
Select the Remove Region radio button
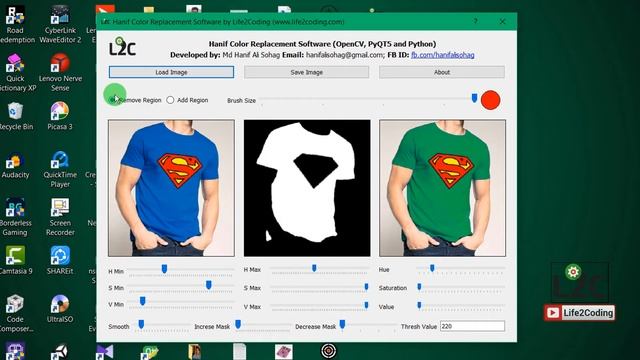click(113, 100)
